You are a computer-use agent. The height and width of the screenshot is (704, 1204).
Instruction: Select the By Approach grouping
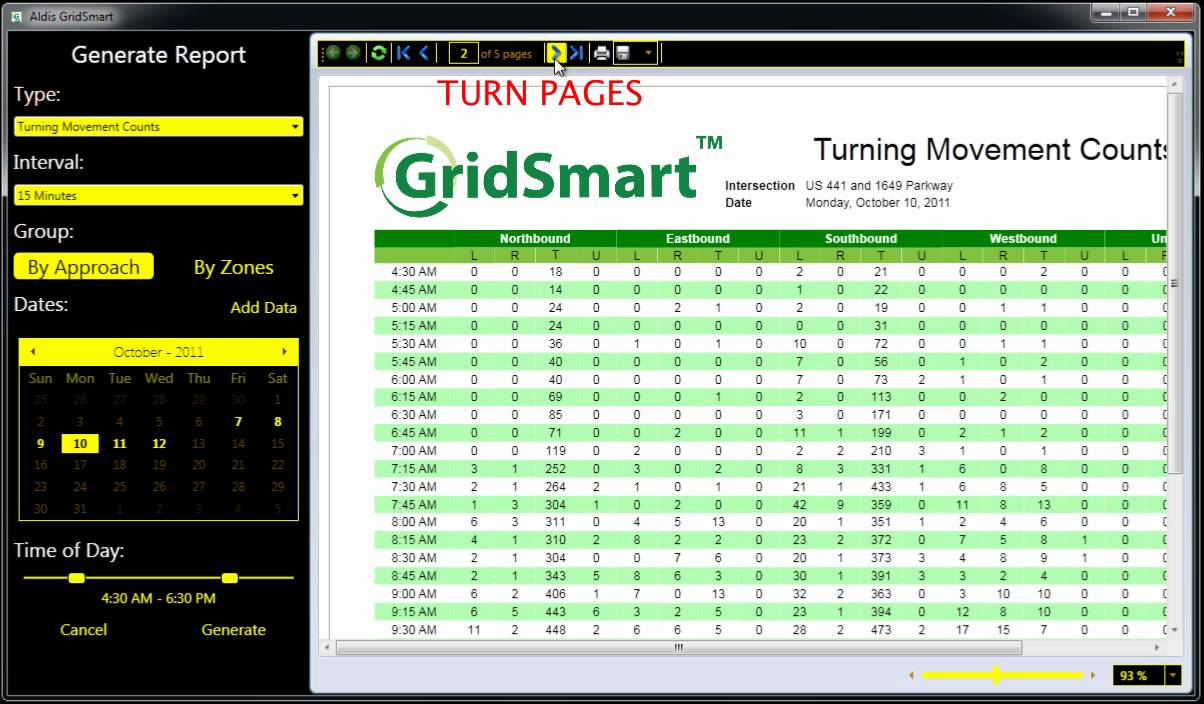pyautogui.click(x=83, y=267)
